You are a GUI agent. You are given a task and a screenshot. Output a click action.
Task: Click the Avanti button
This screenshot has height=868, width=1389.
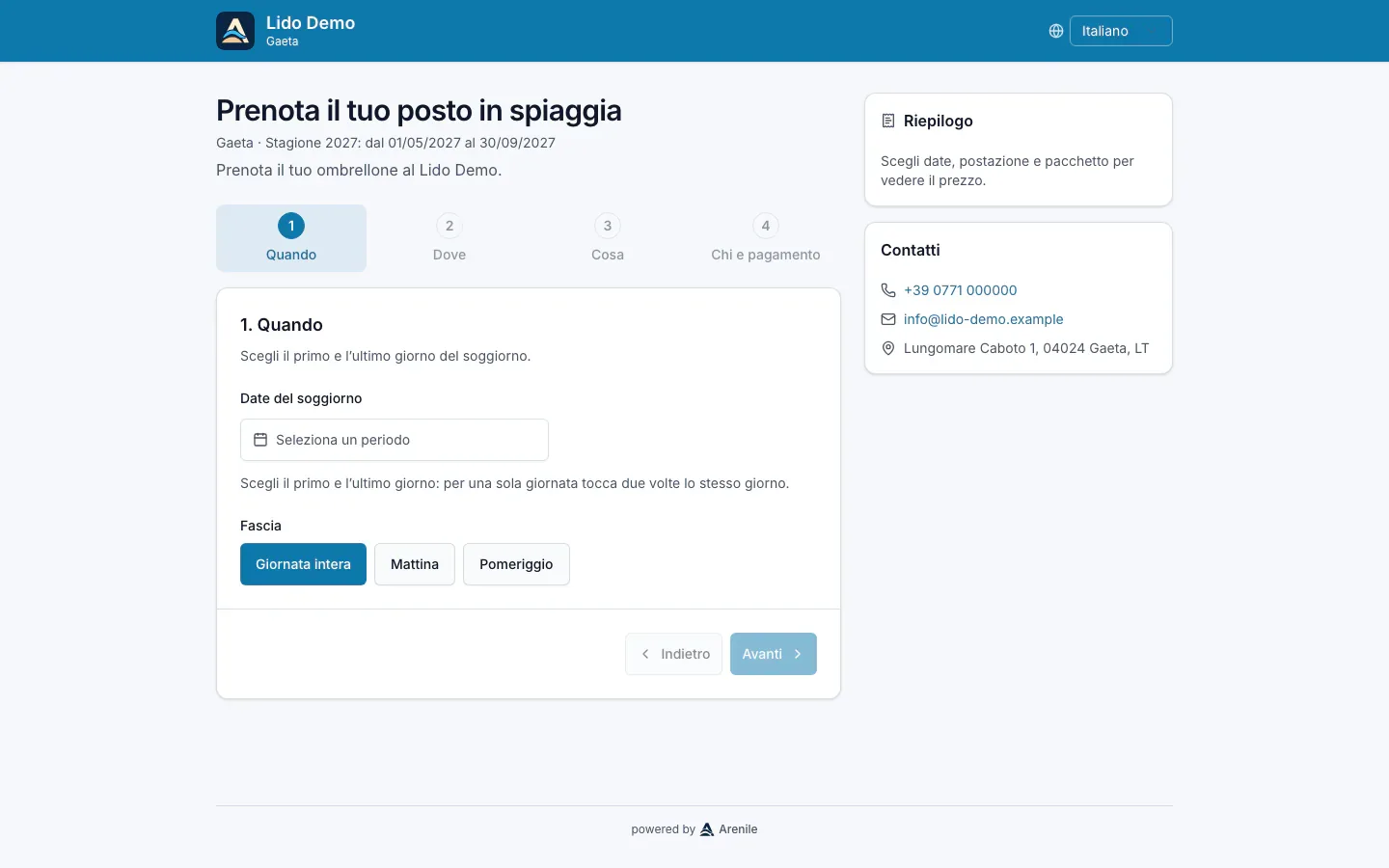pos(774,654)
